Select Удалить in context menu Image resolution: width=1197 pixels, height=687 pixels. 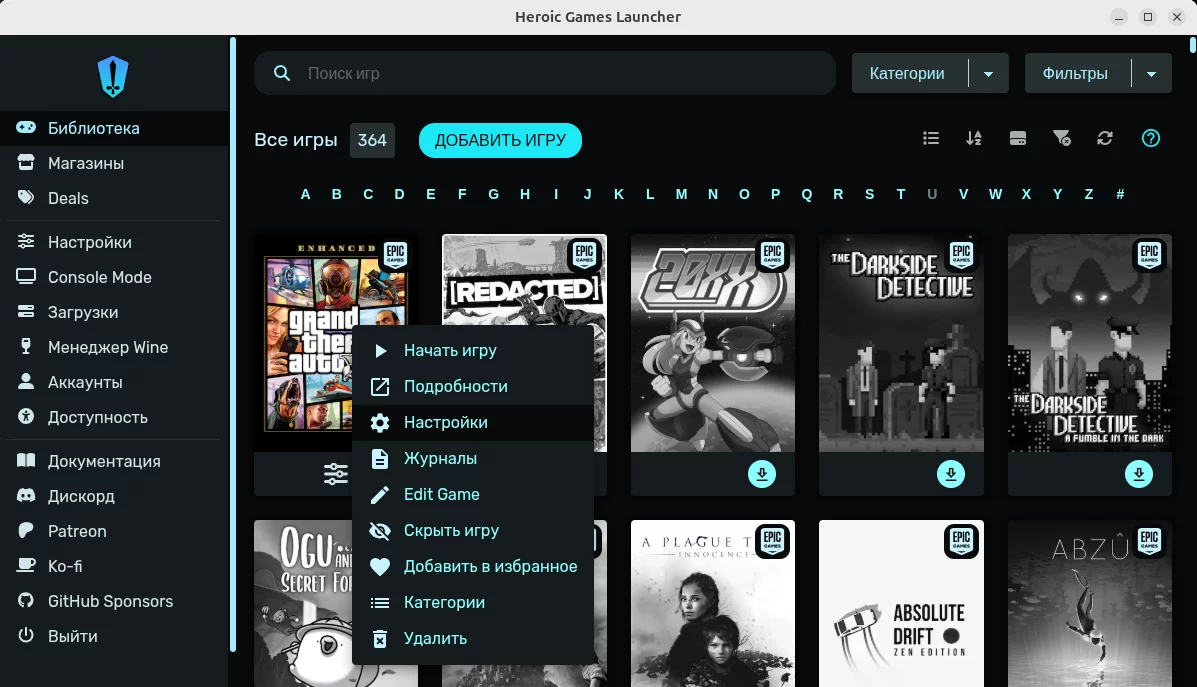(x=473, y=637)
